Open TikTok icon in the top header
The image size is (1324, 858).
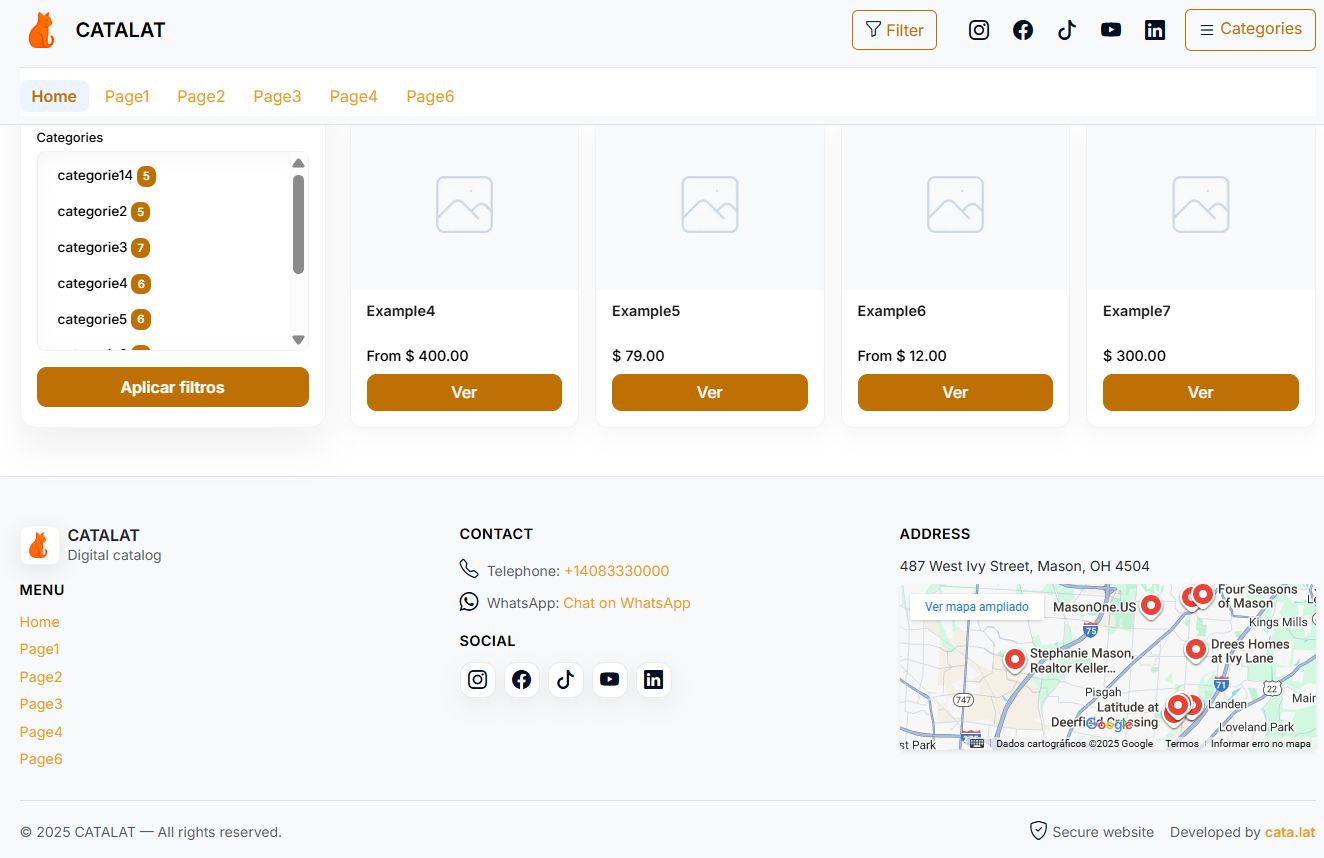click(x=1067, y=30)
